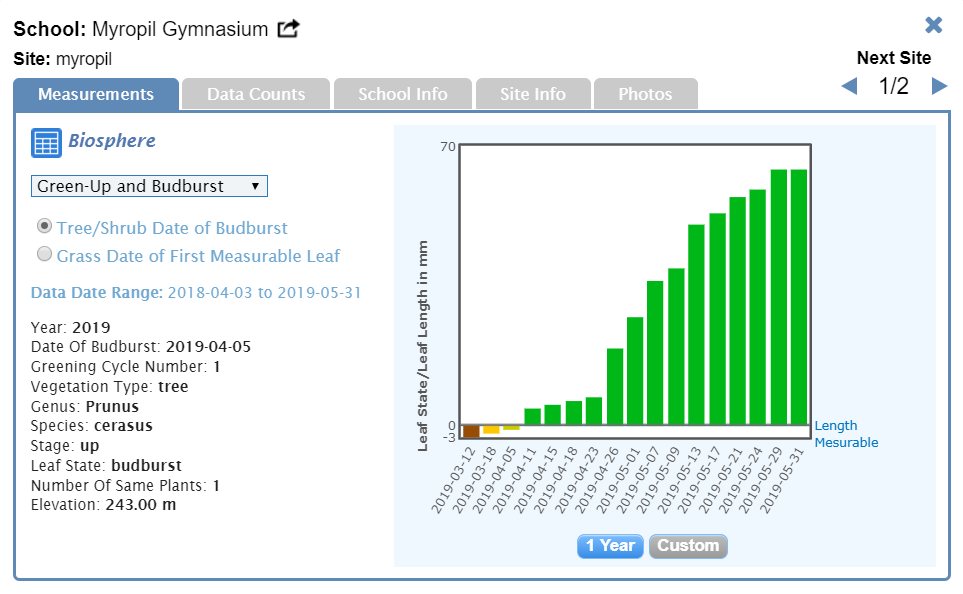Open Green-Up and Budburst dropdown
Screen dimensions: 963x594
(149, 186)
